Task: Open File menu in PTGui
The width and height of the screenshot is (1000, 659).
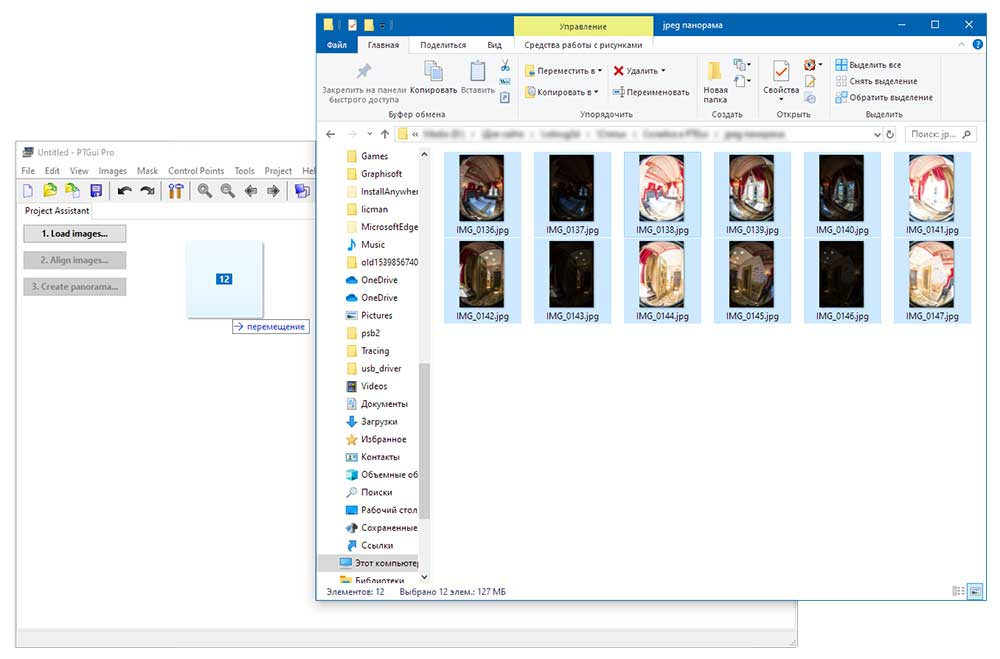Action: pos(28,171)
